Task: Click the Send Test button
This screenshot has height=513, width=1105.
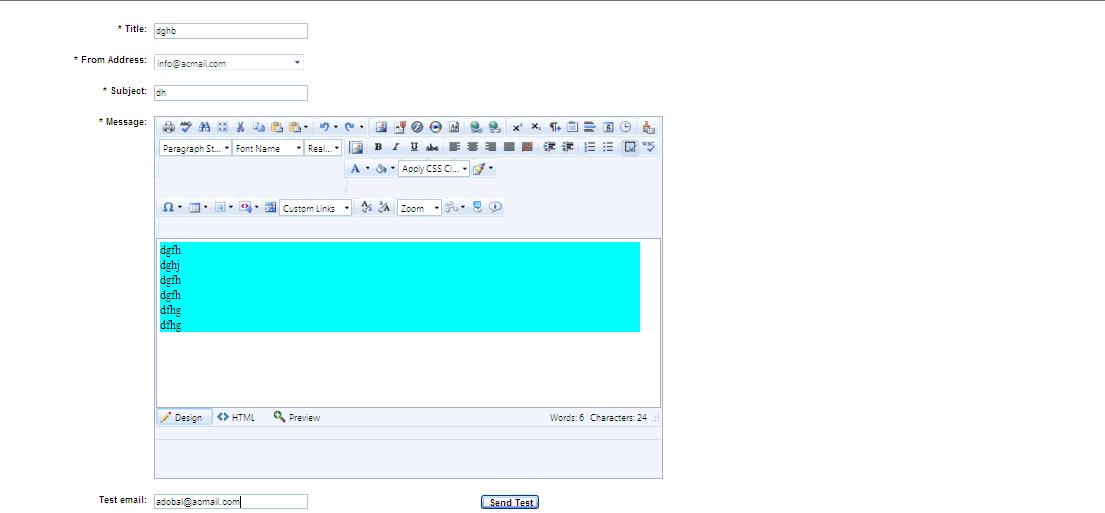Action: (x=510, y=502)
